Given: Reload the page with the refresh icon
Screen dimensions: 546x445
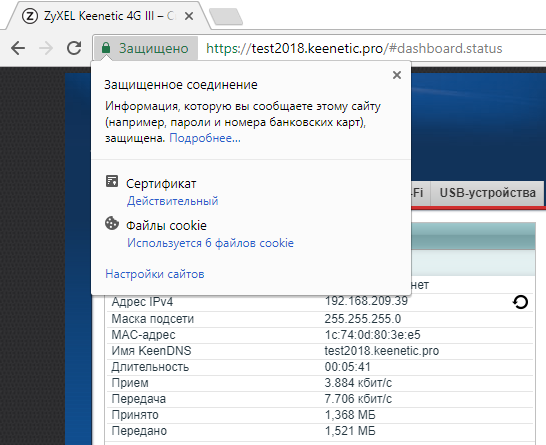Looking at the screenshot, I should [x=74, y=48].
